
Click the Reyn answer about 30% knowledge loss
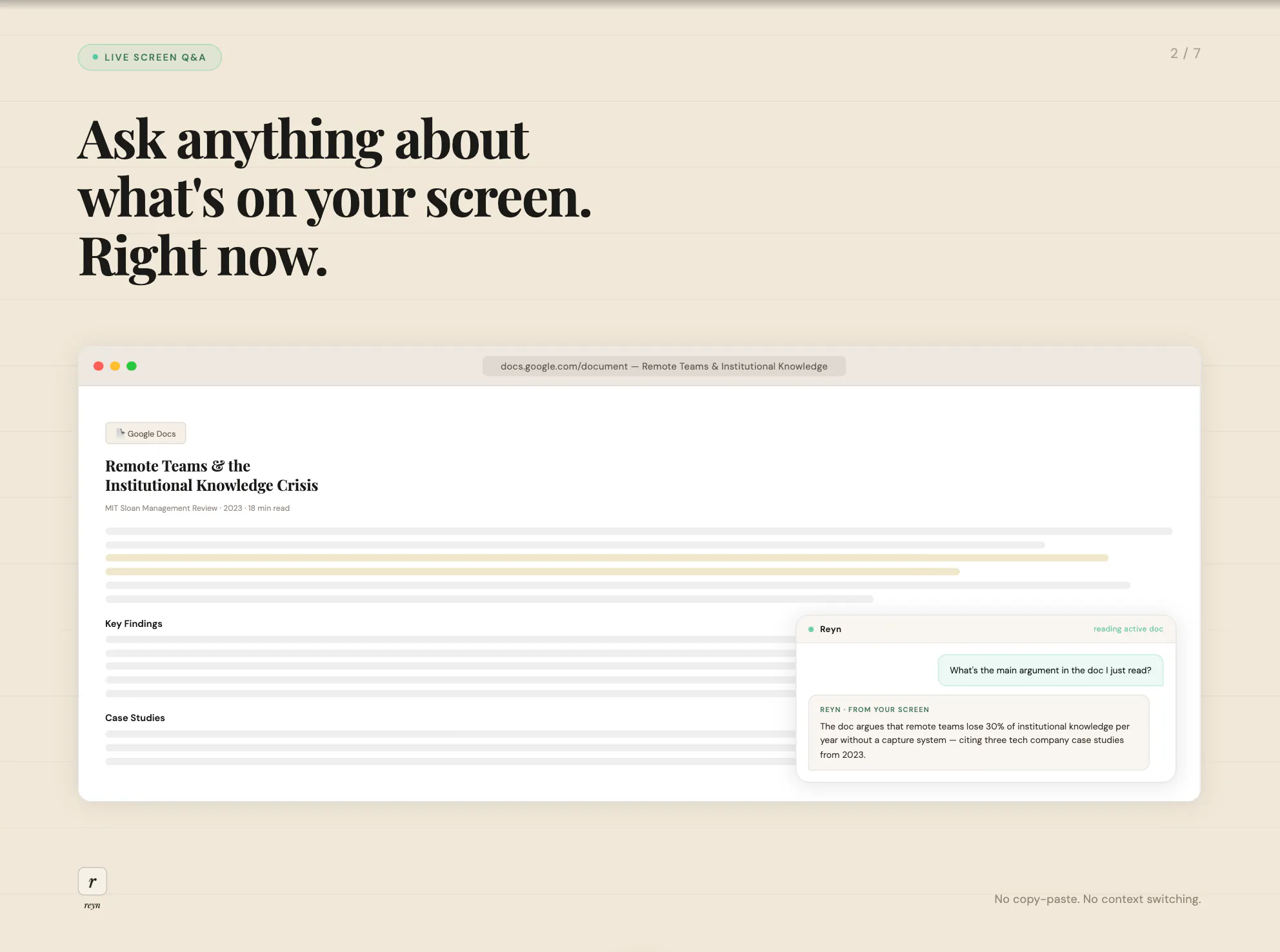tap(979, 733)
